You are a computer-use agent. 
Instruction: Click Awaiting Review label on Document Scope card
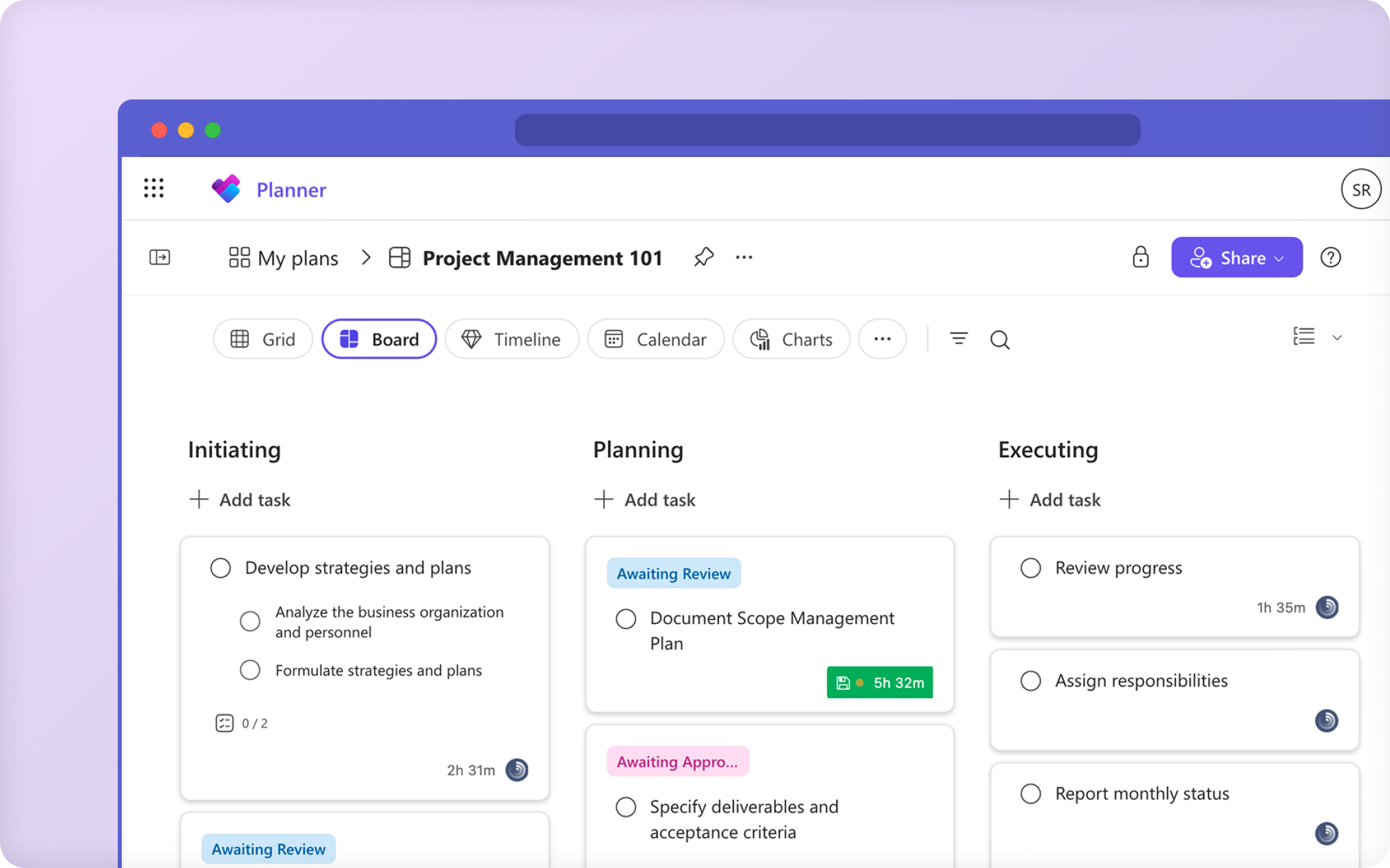point(674,573)
